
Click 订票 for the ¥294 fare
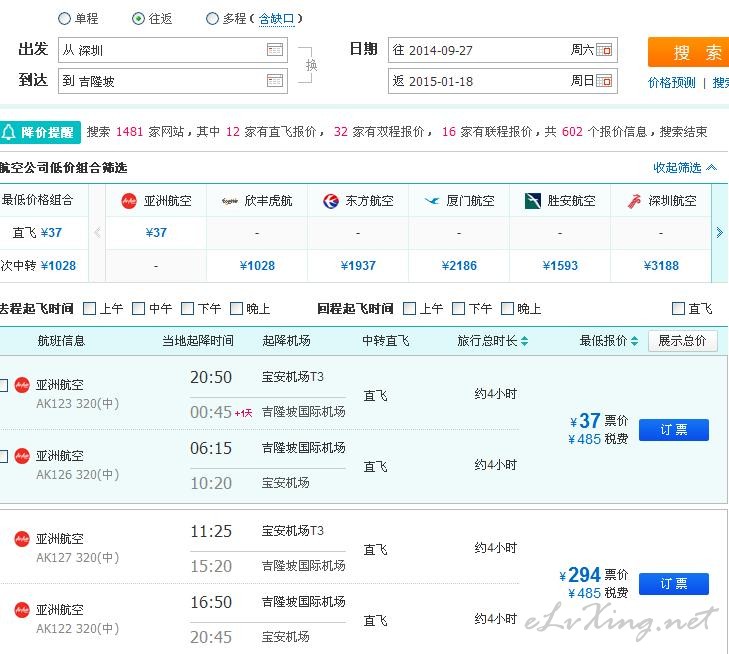pyautogui.click(x=674, y=584)
